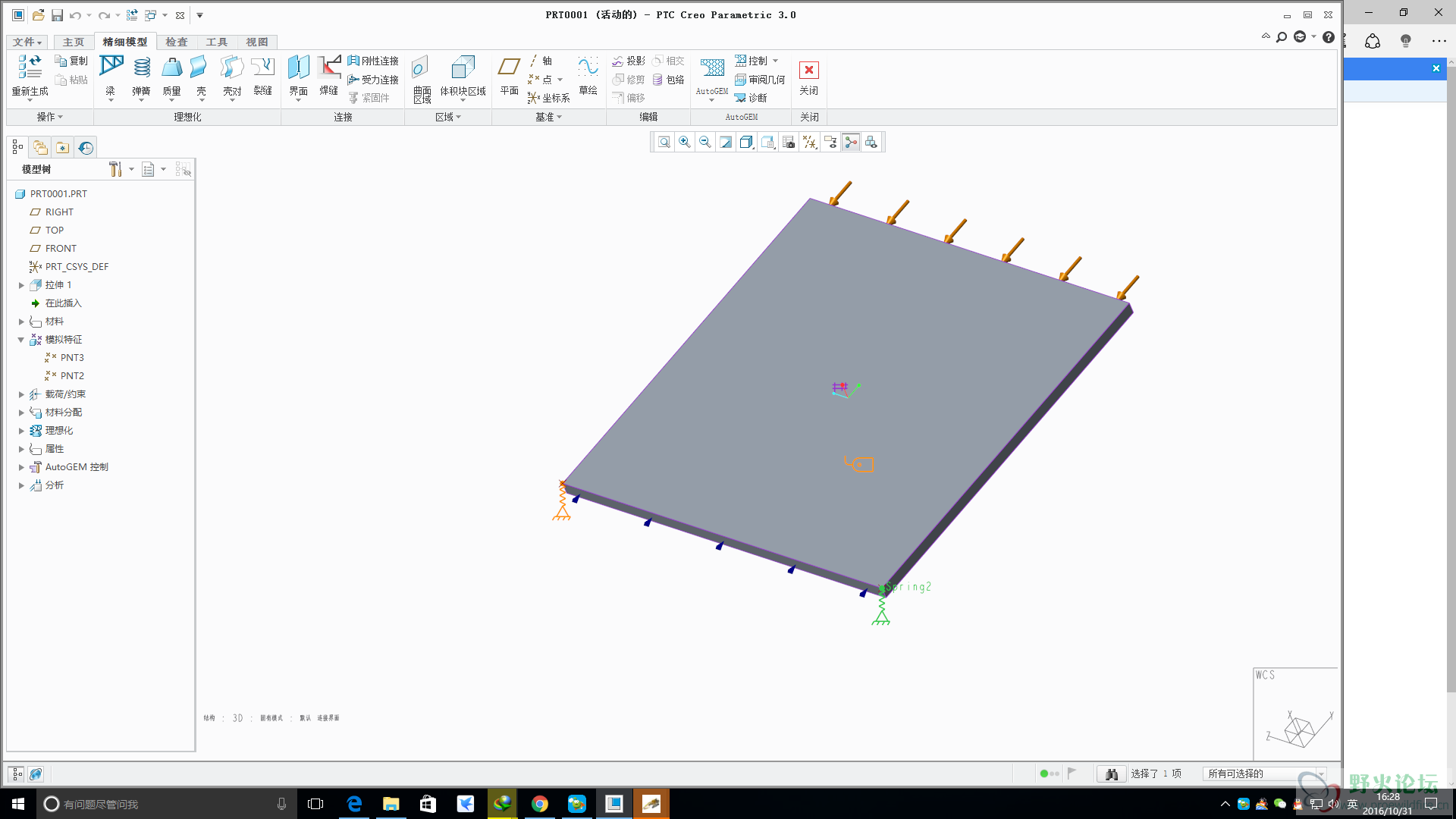The height and width of the screenshot is (819, 1456).
Task: Switch to the Folder Browser panel icon
Action: click(40, 147)
